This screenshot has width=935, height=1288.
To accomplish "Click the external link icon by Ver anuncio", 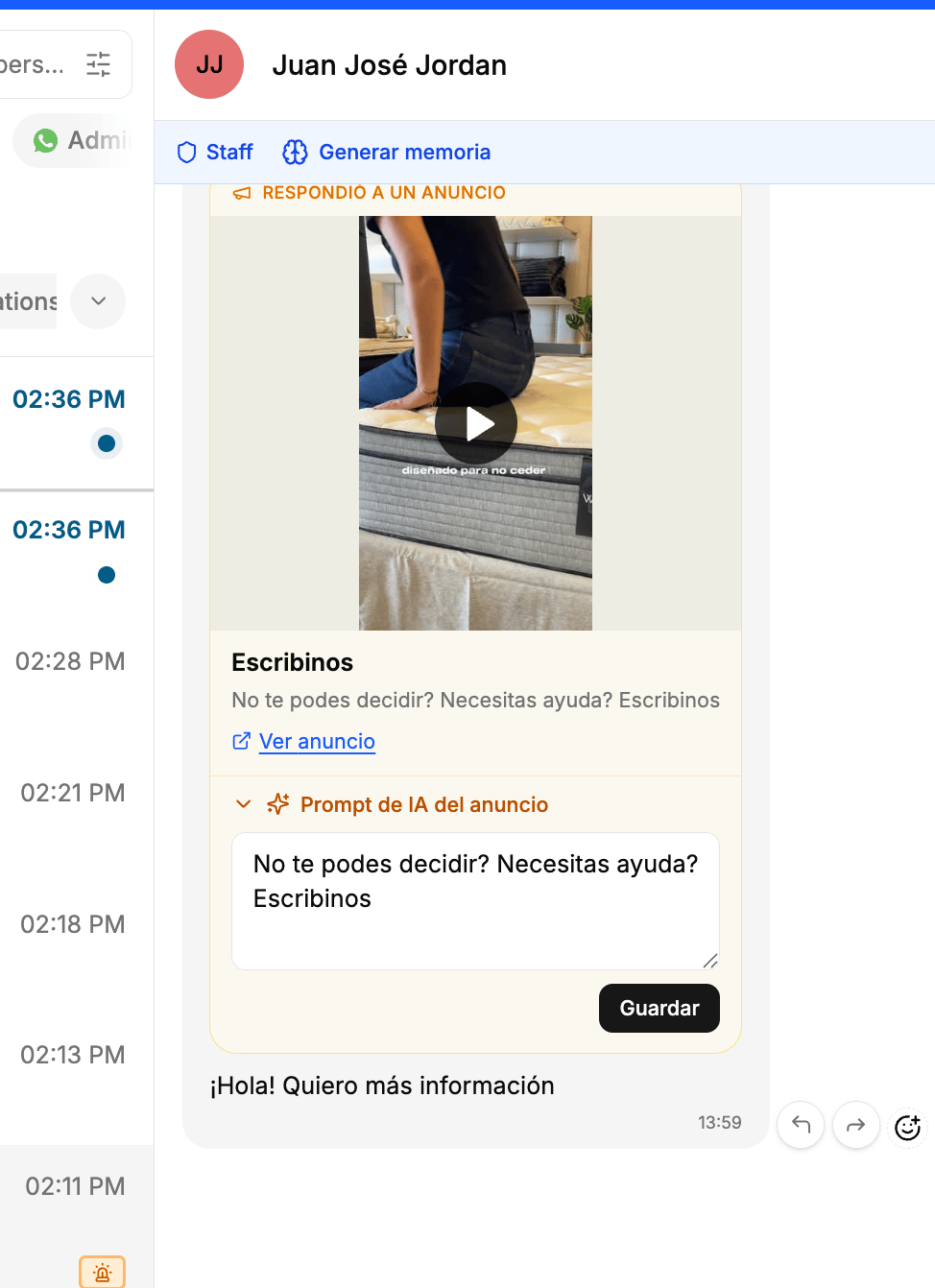I will (x=242, y=741).
